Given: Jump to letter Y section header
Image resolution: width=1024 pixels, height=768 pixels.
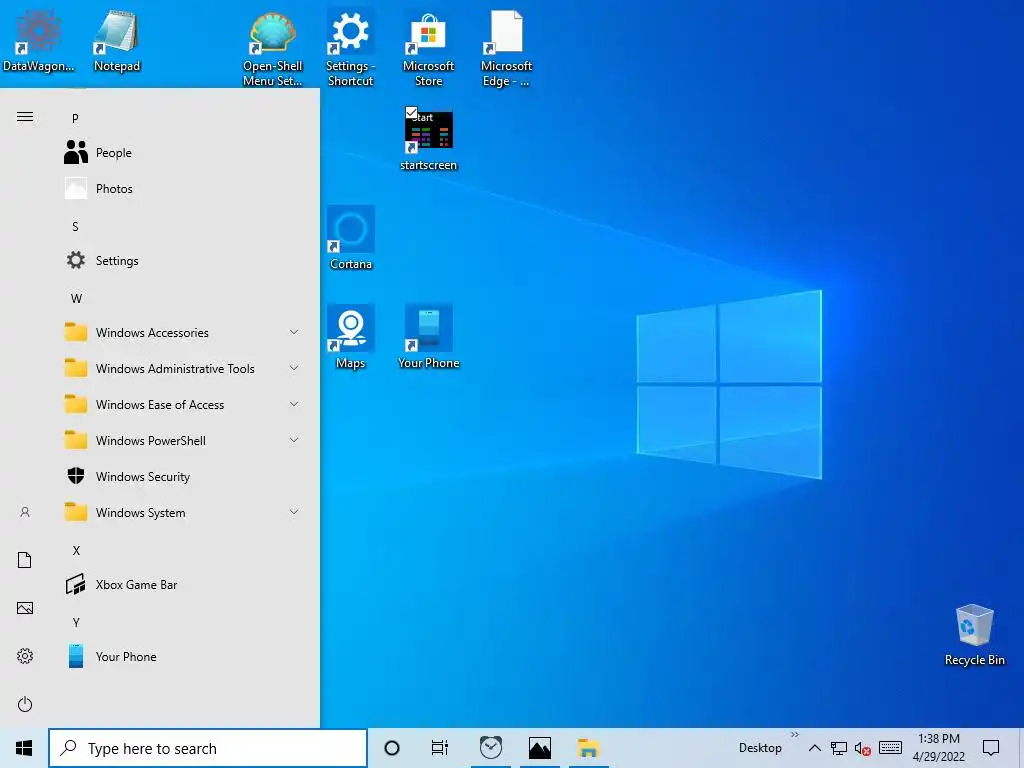Looking at the screenshot, I should pos(76,622).
